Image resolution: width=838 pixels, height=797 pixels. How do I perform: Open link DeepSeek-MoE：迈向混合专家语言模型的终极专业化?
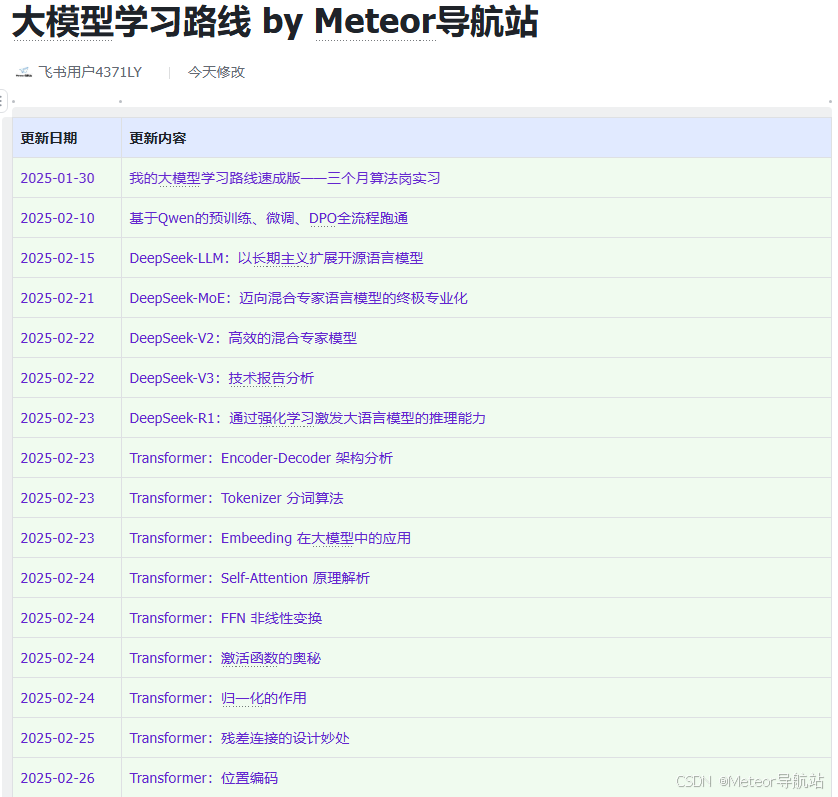(298, 298)
